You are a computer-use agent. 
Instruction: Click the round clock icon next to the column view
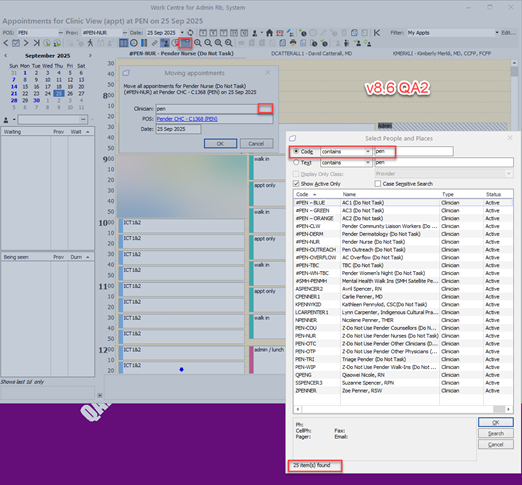click(x=134, y=43)
